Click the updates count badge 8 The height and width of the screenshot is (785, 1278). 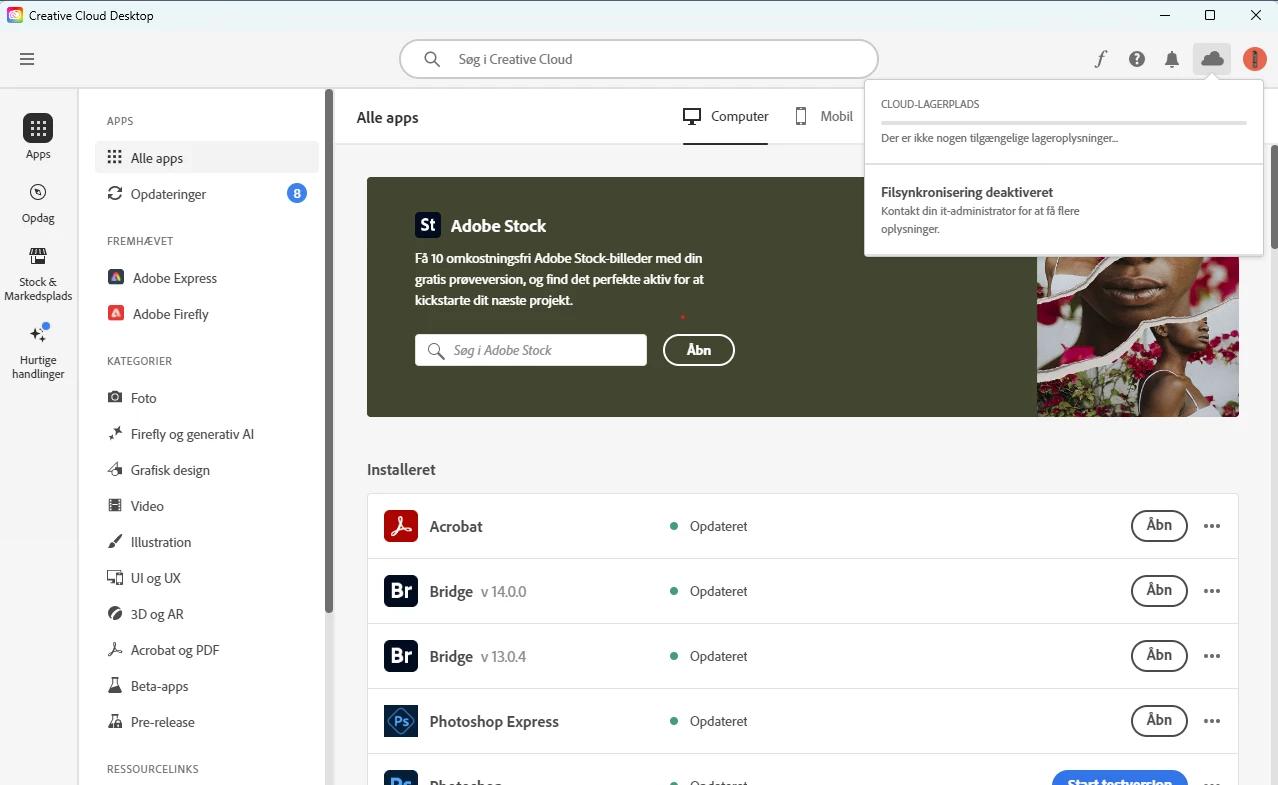click(297, 193)
